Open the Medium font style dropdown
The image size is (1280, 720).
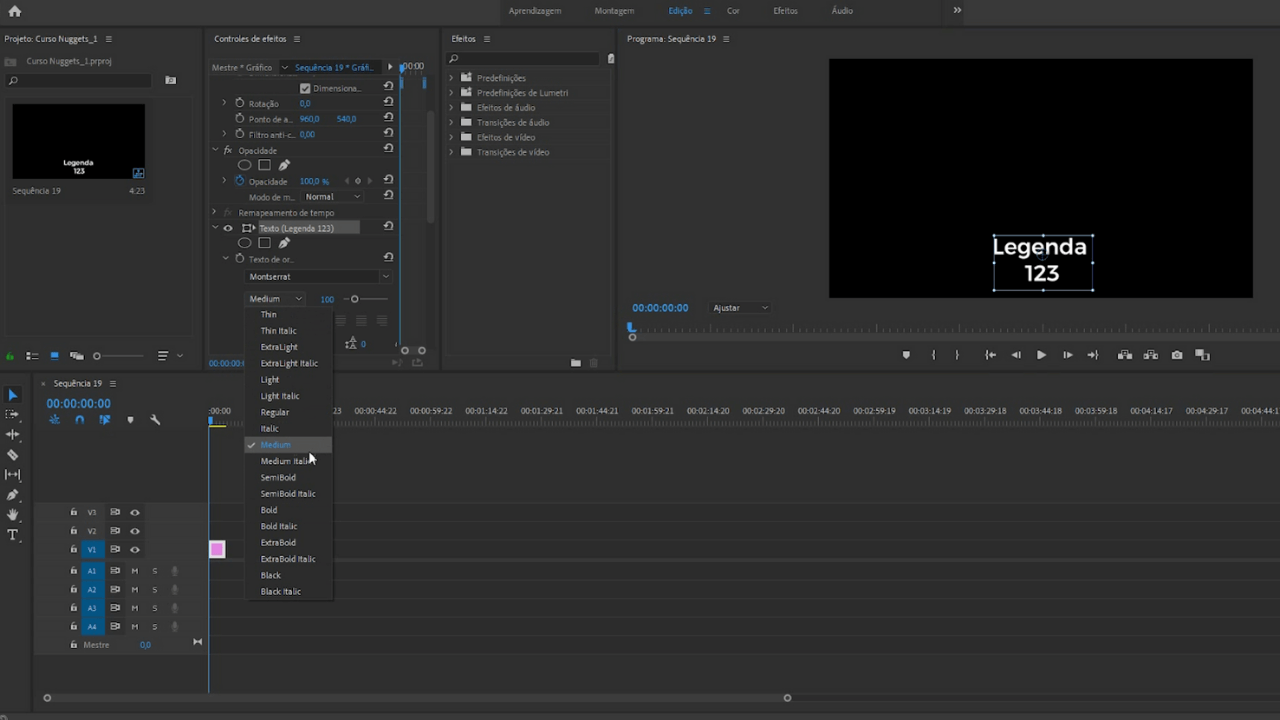(275, 299)
